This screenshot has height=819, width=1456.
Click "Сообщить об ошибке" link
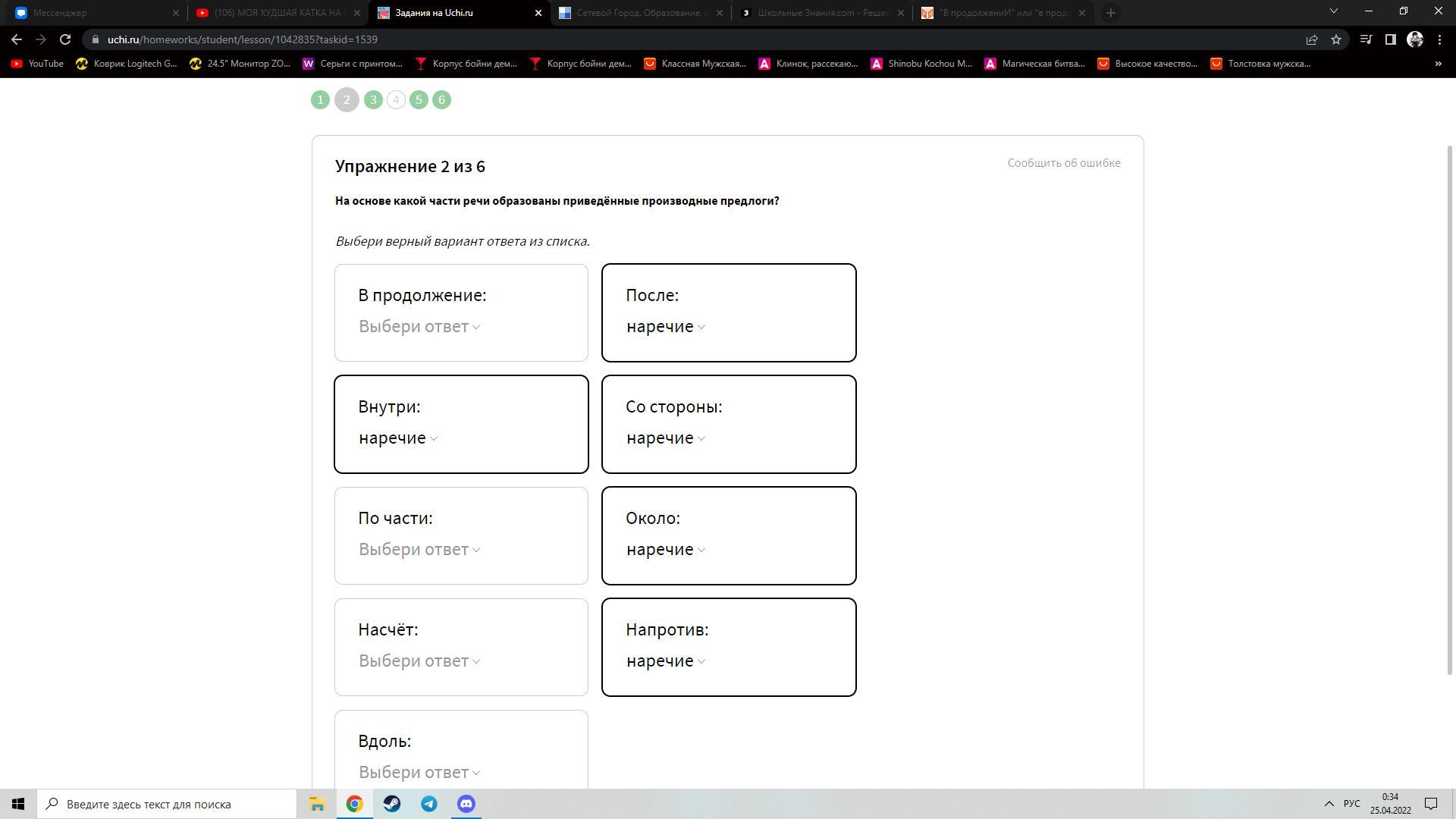[1063, 163]
